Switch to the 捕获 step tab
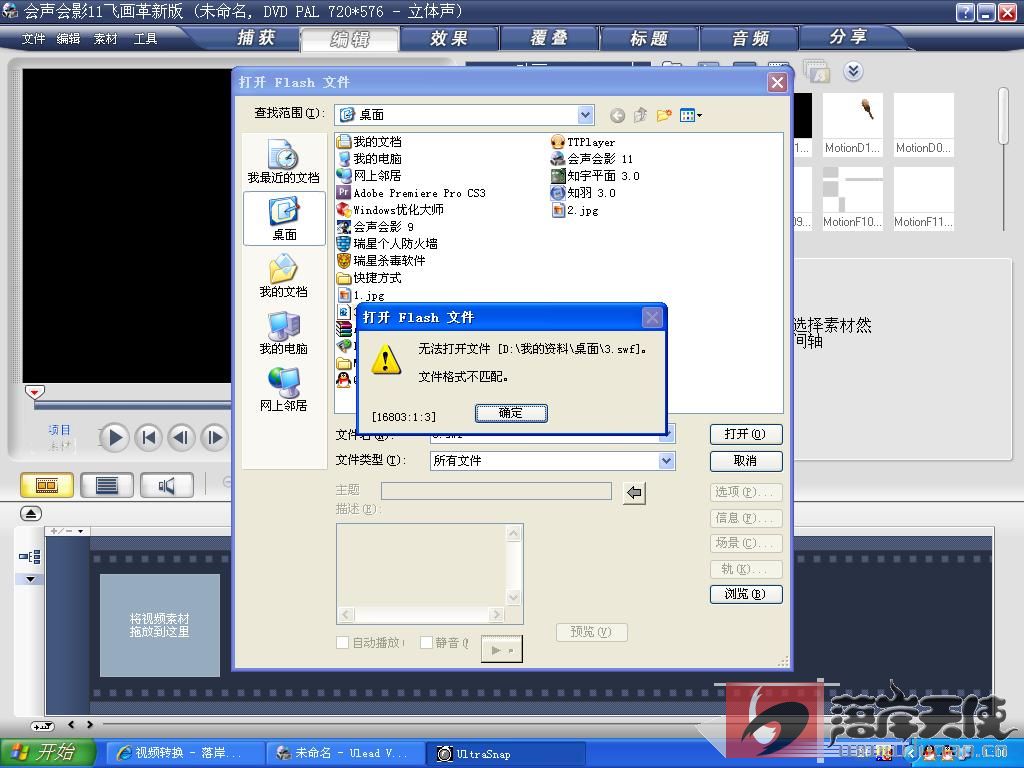This screenshot has height=768, width=1024. pyautogui.click(x=256, y=38)
